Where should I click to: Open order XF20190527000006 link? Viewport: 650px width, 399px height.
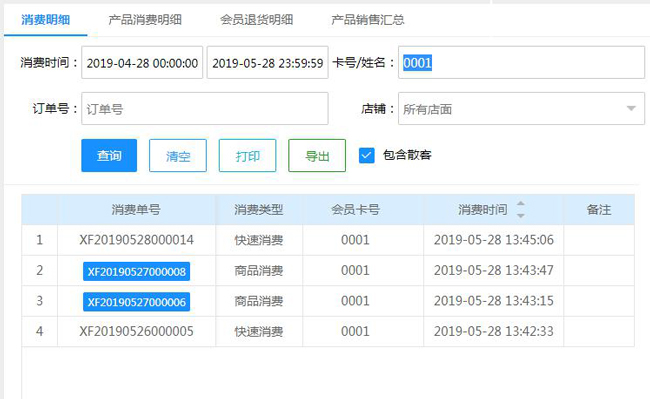pyautogui.click(x=136, y=302)
